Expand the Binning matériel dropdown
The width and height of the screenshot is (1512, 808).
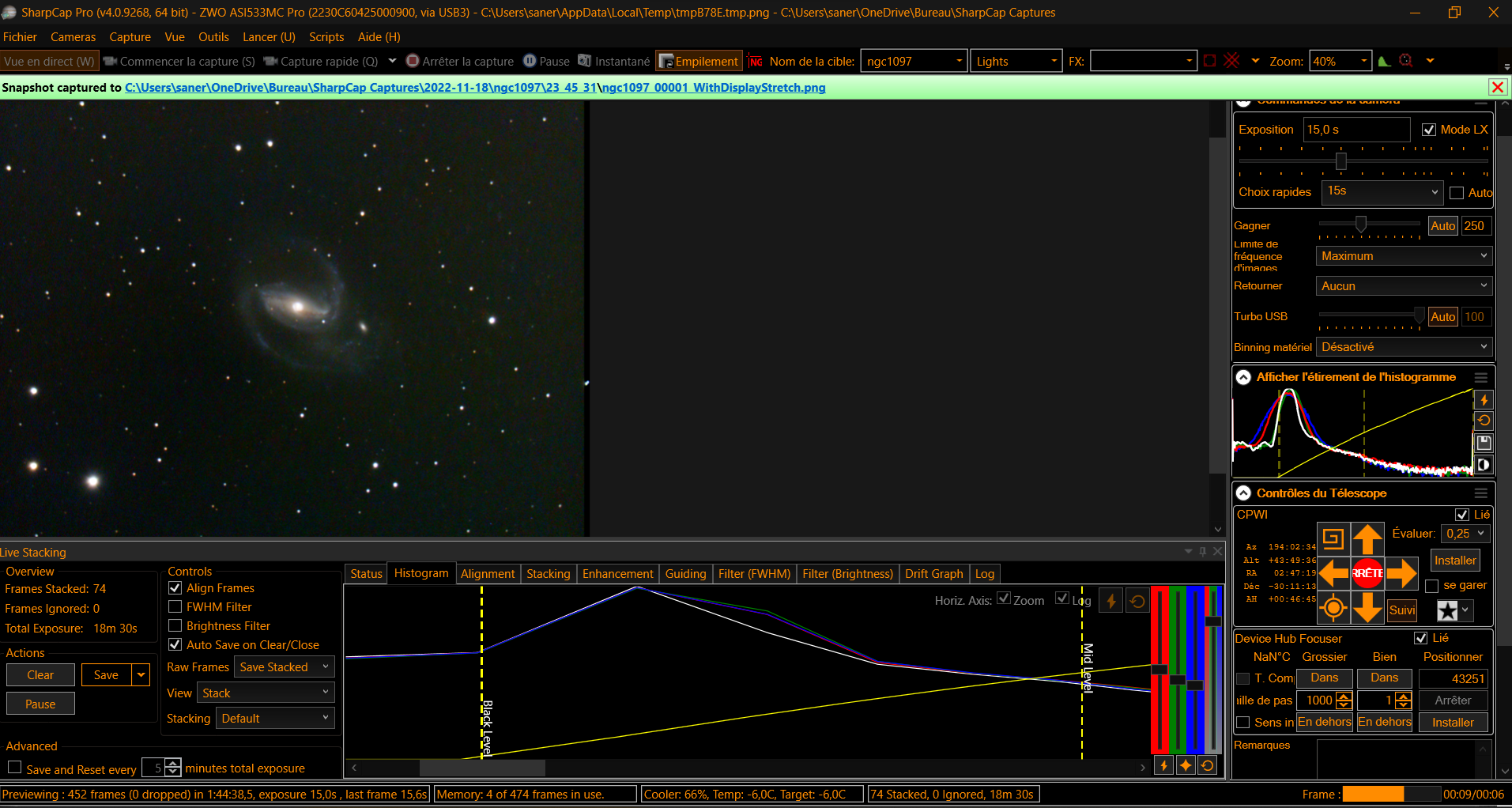point(1404,347)
